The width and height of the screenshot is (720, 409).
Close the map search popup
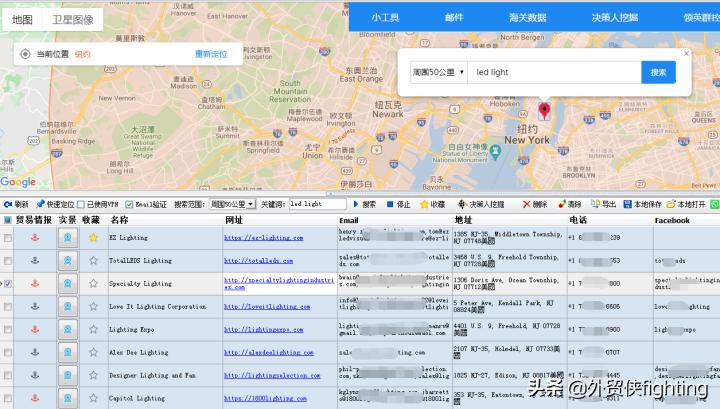[x=686, y=53]
